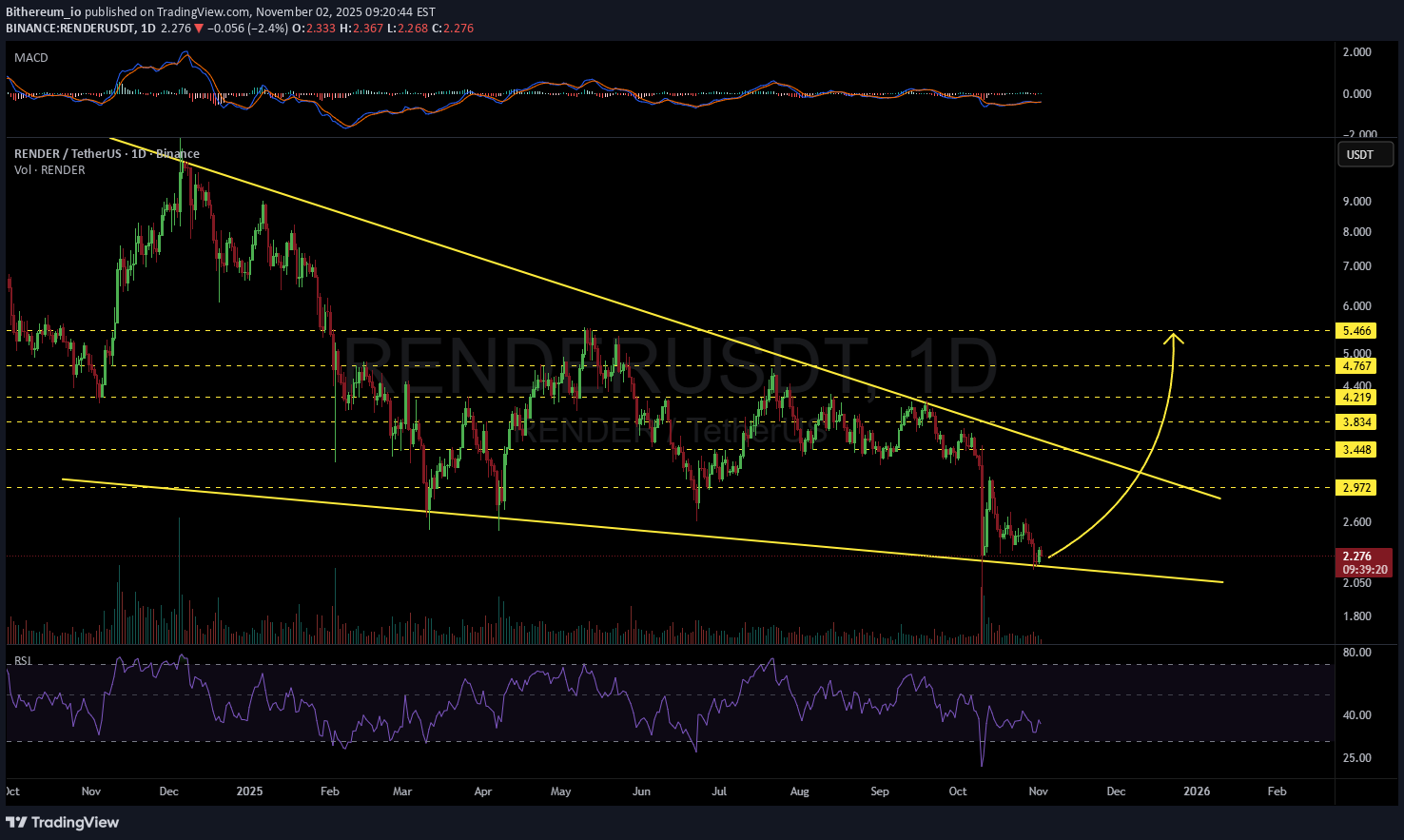The height and width of the screenshot is (840, 1404).
Task: Click the TradingView logo icon
Action: pyautogui.click(x=17, y=822)
